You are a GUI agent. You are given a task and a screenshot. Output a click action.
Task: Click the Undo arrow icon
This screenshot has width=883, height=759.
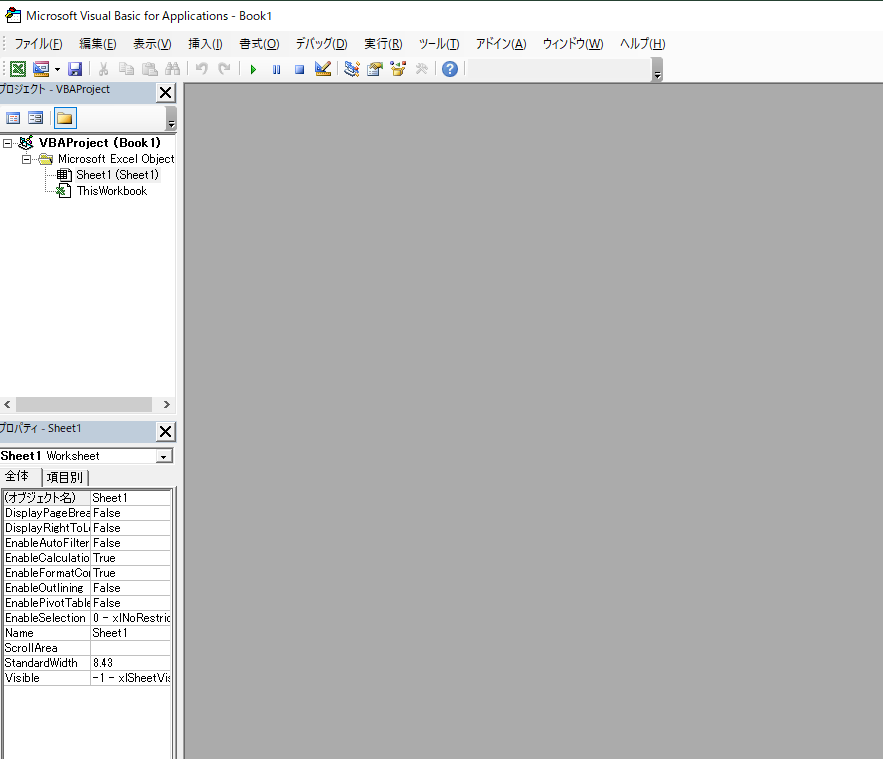point(202,69)
